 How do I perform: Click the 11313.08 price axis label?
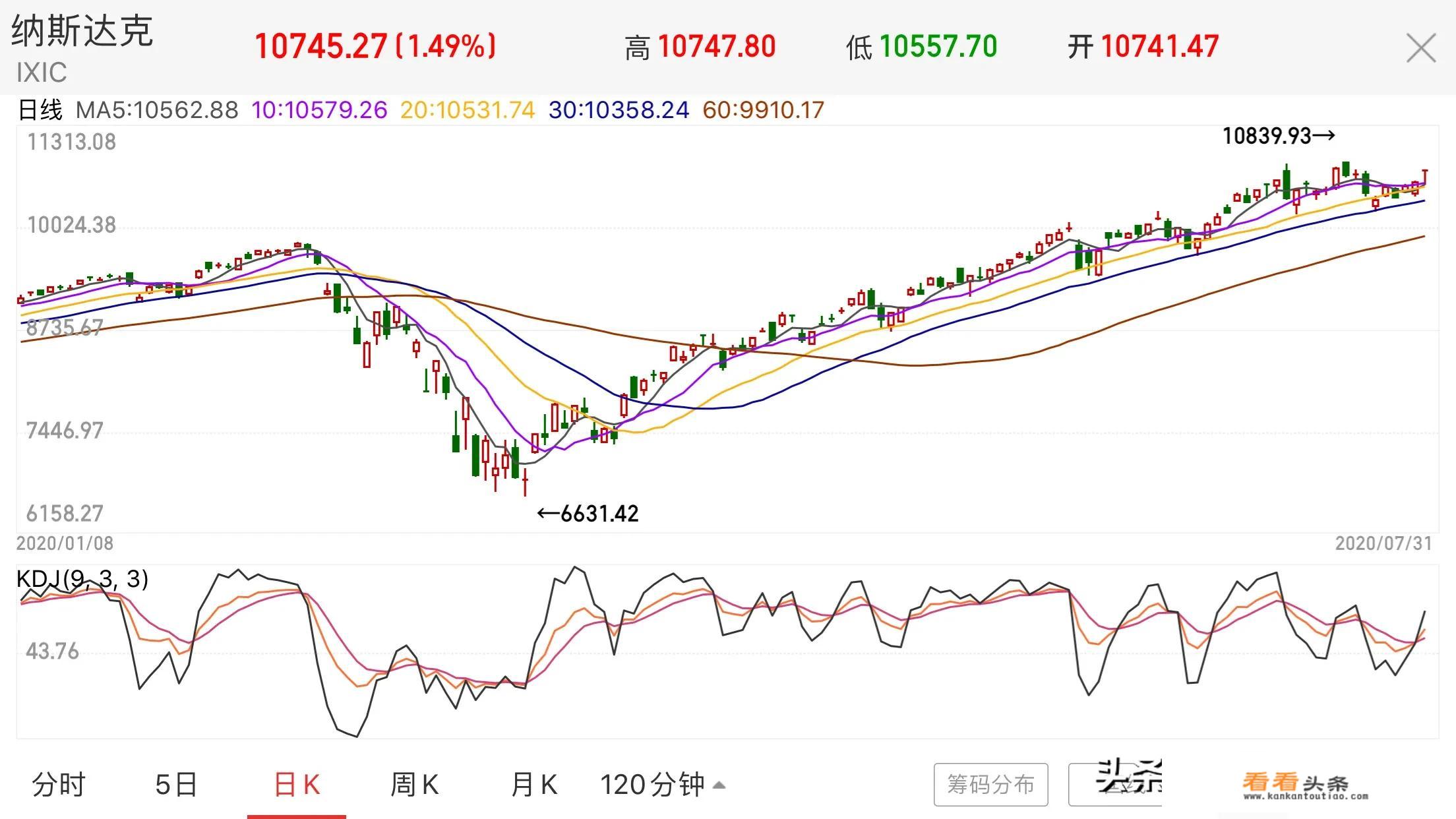tap(71, 142)
